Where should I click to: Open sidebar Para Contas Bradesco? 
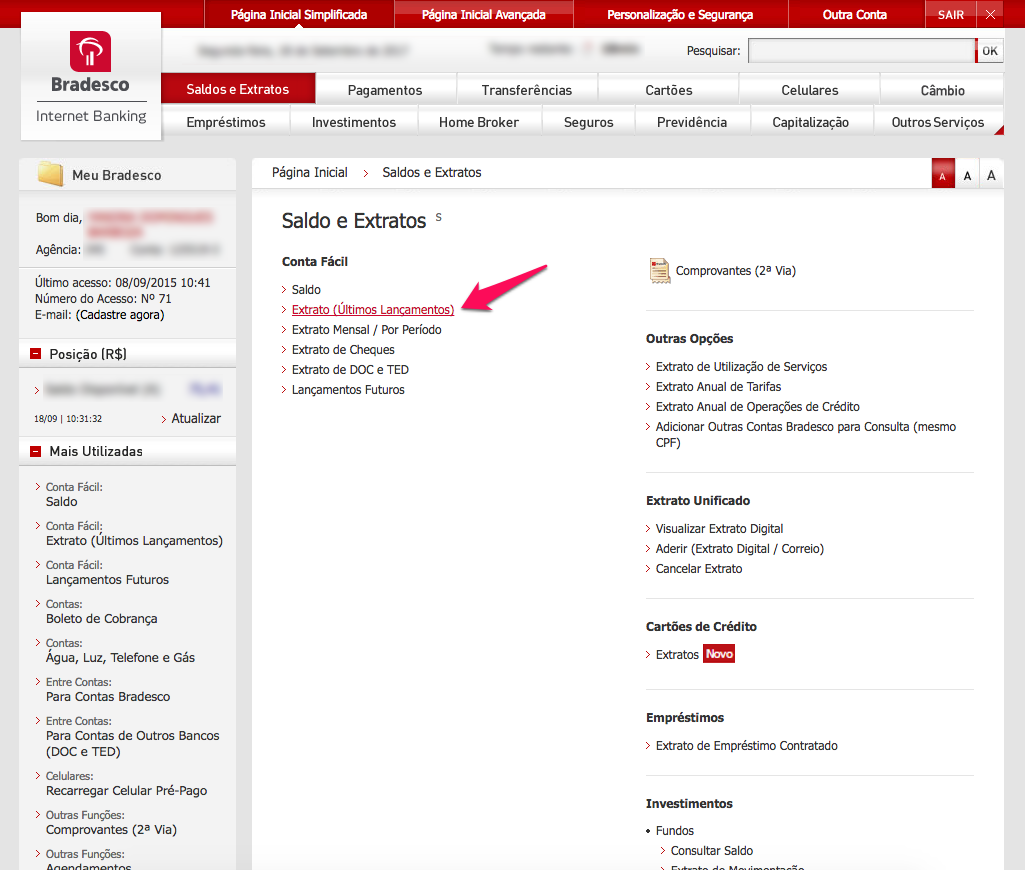point(108,697)
